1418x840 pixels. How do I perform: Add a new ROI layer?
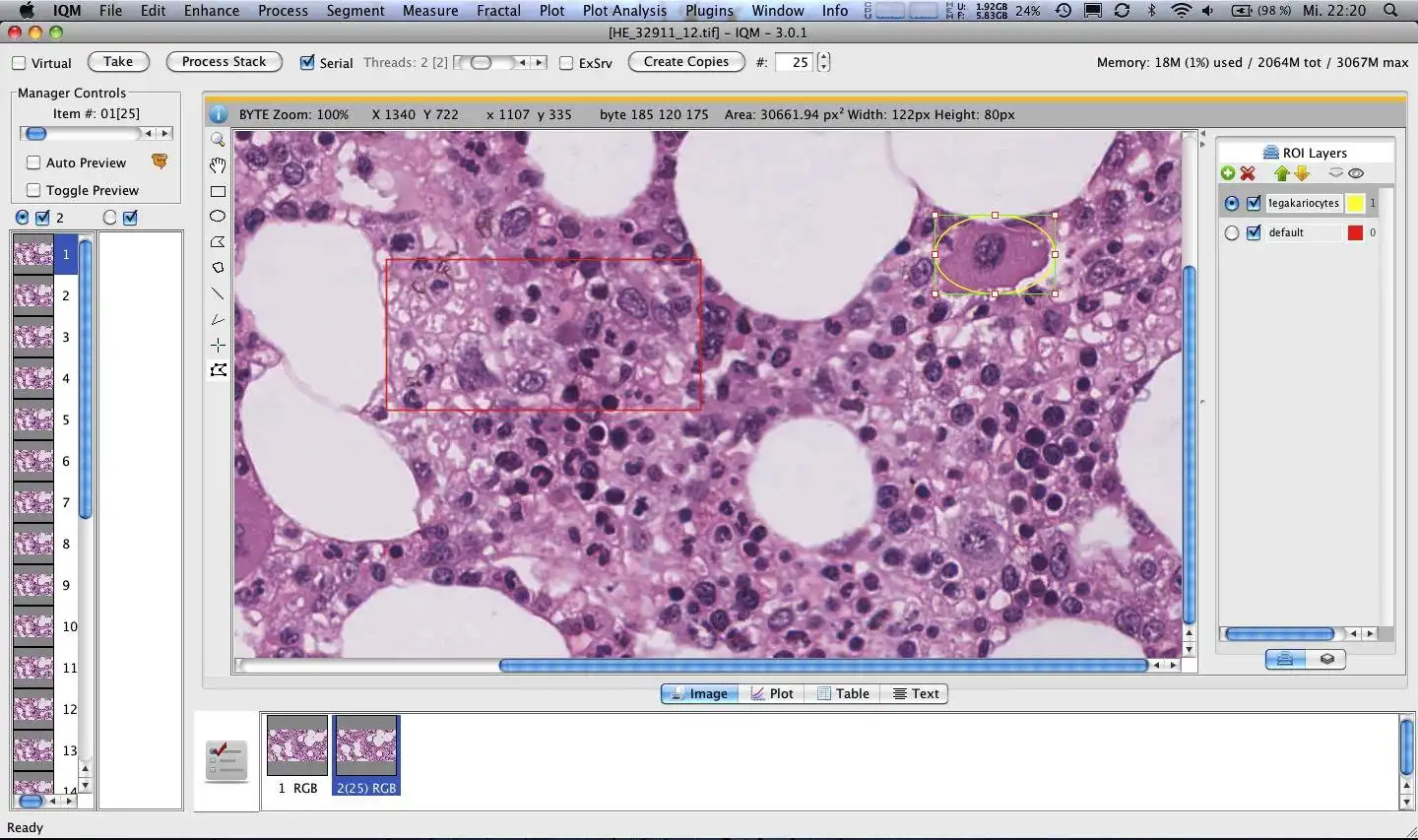click(1228, 173)
